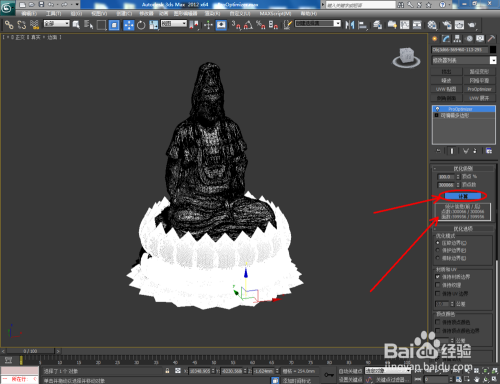Image resolution: width=500 pixels, height=384 pixels.
Task: Toggle the 3D Snaps button
Action: point(236,25)
